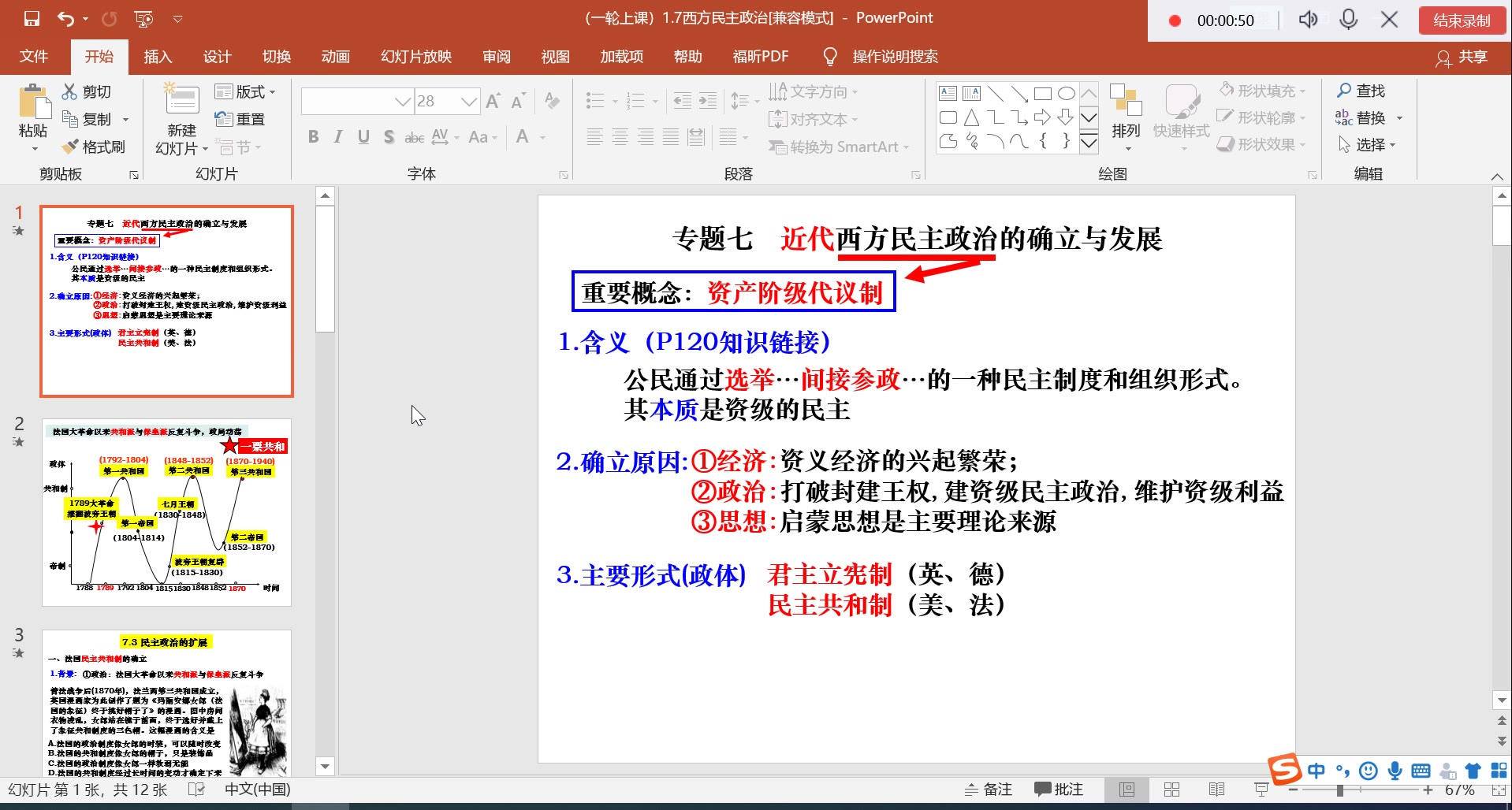Apply a Shape Fill (形状填充)
Image resolution: width=1512 pixels, height=810 pixels.
tap(1259, 90)
